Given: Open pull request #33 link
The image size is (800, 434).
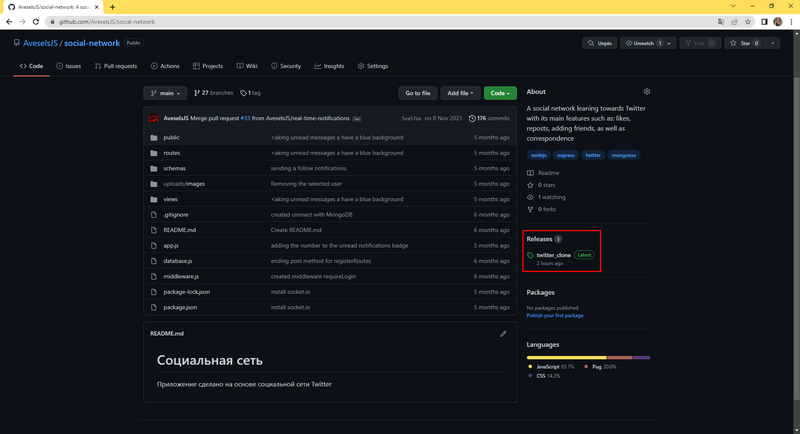Looking at the screenshot, I should 245,118.
